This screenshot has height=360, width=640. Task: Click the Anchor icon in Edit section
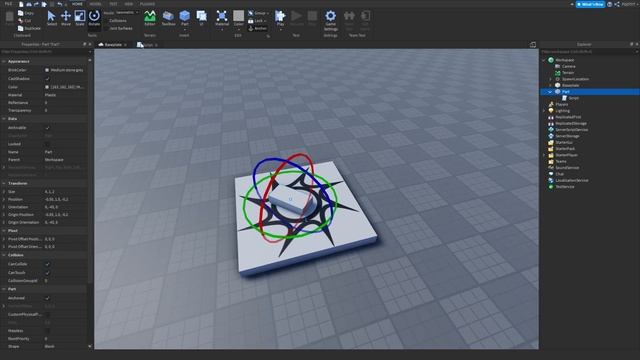251,28
